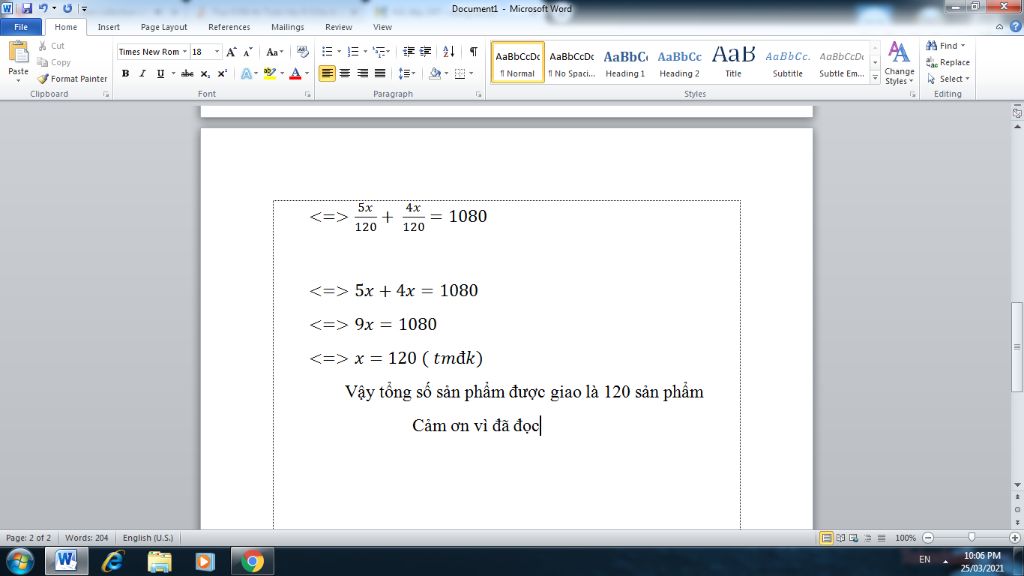1024x576 pixels.
Task: Redo the last action
Action: 67,8
